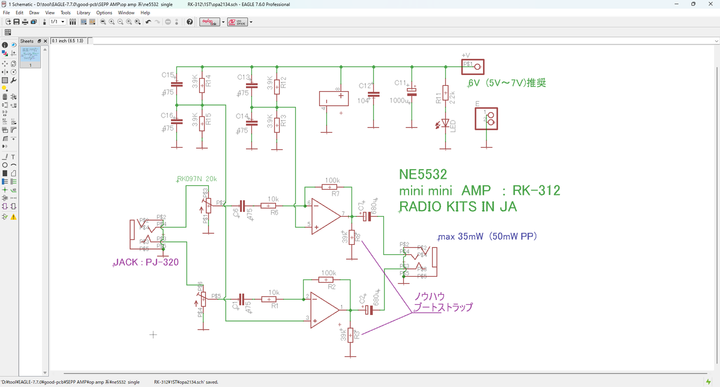Click the Design Link button
This screenshot has width=720, height=387.
pos(209,22)
